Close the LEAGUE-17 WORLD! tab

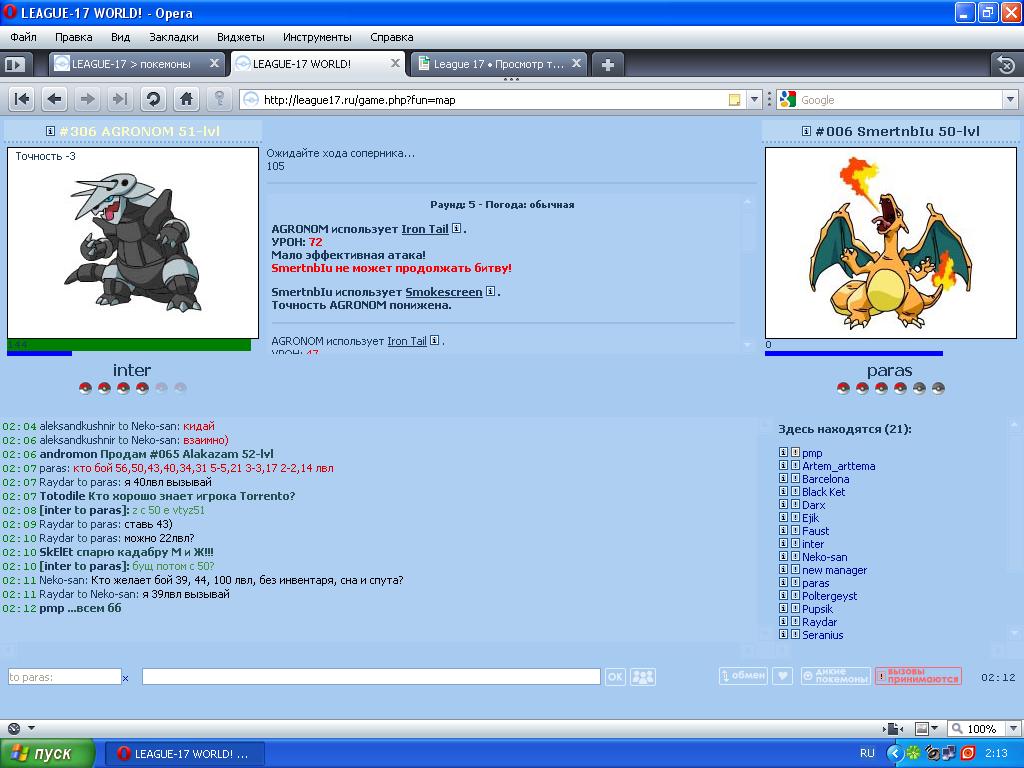coord(395,63)
